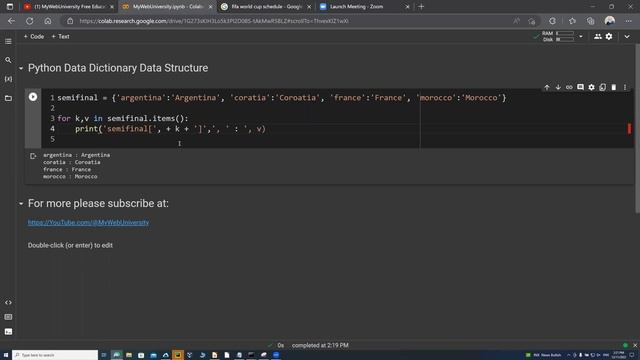Click 'Double-click (or enter) to edit' text cell

(x=70, y=245)
